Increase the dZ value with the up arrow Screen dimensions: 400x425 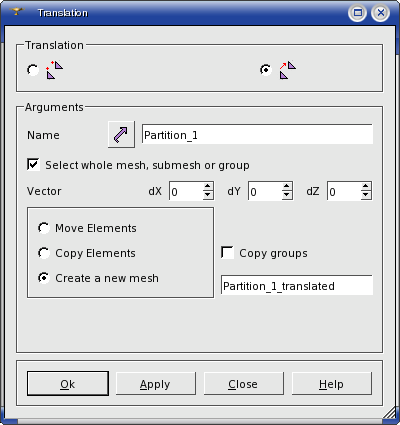tap(366, 186)
